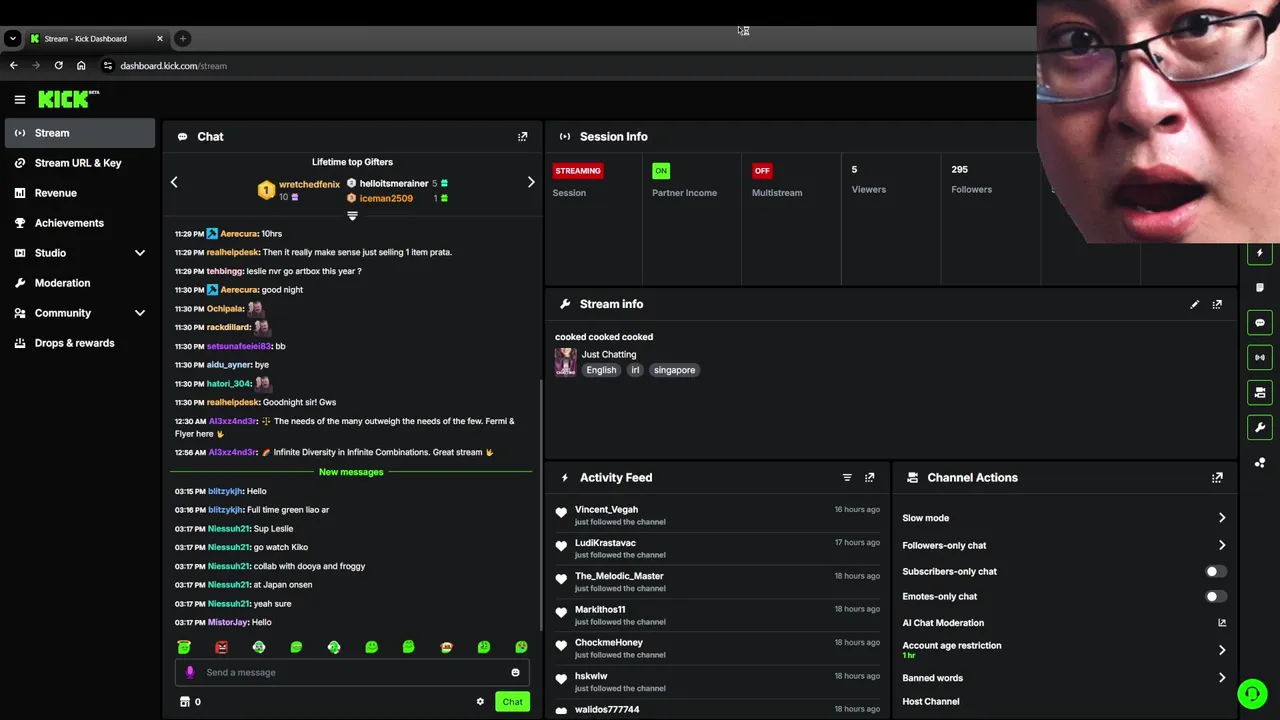1280x720 pixels.
Task: Expand the Studio sidebar section
Action: [x=140, y=253]
